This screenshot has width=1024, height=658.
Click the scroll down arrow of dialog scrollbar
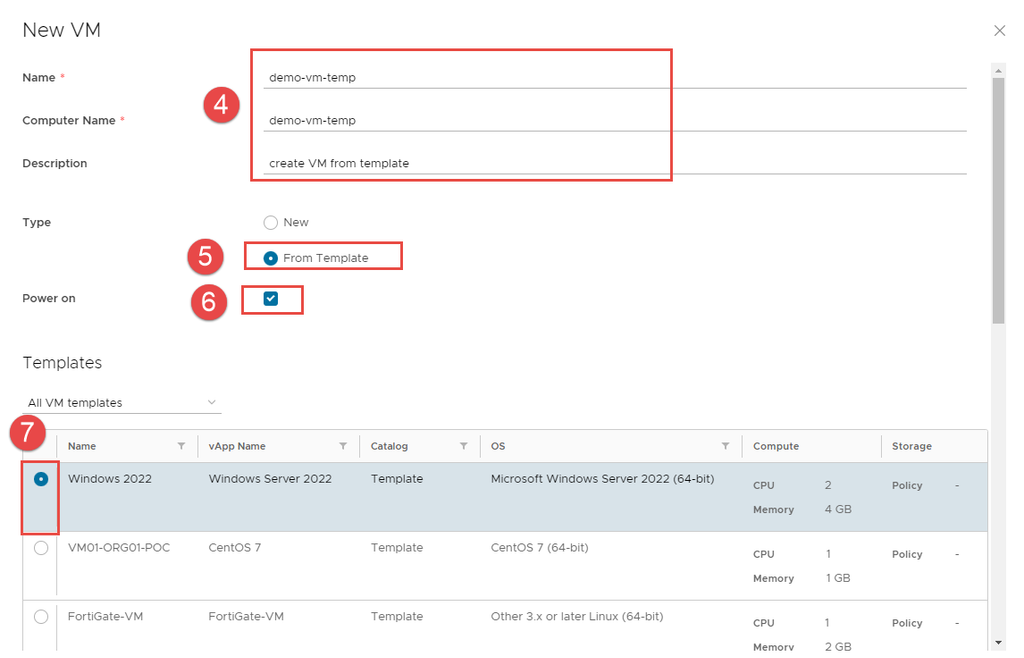(998, 642)
